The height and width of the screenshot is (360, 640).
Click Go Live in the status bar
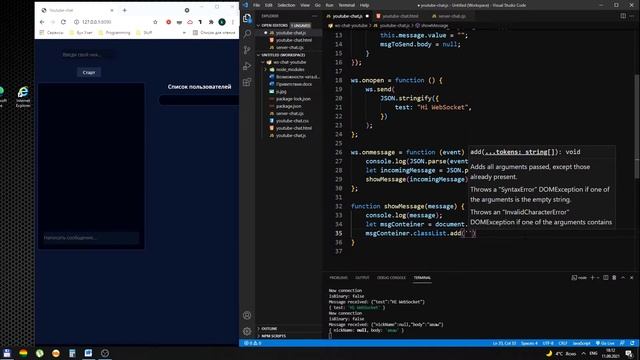[x=605, y=343]
